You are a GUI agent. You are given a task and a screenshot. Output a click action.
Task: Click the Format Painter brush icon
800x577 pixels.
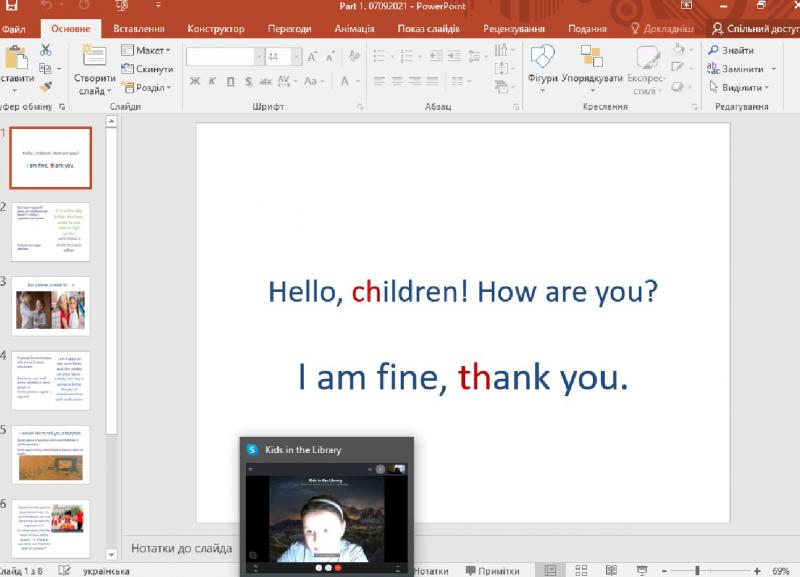pyautogui.click(x=46, y=86)
